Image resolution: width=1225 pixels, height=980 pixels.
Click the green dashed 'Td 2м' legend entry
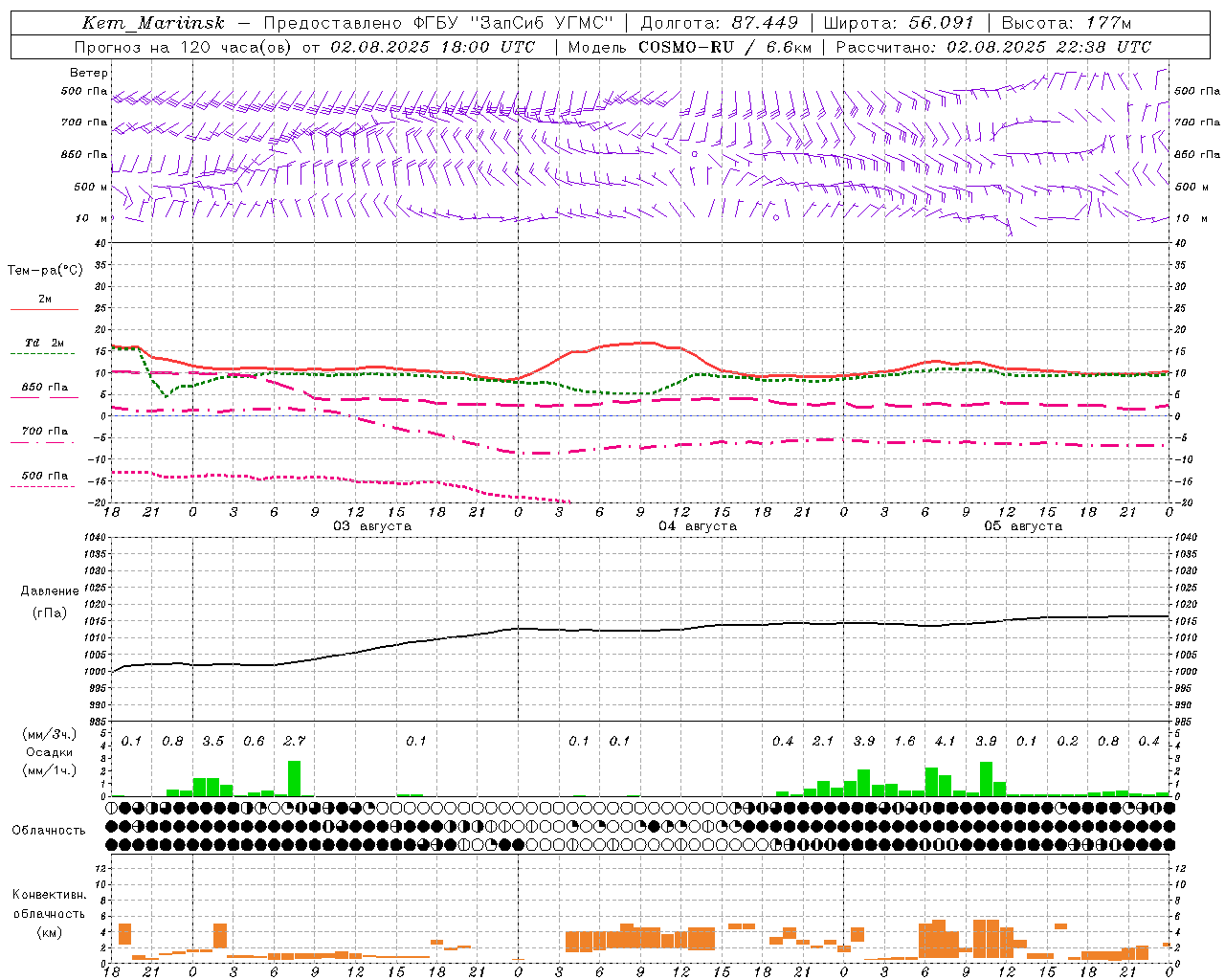point(44,346)
